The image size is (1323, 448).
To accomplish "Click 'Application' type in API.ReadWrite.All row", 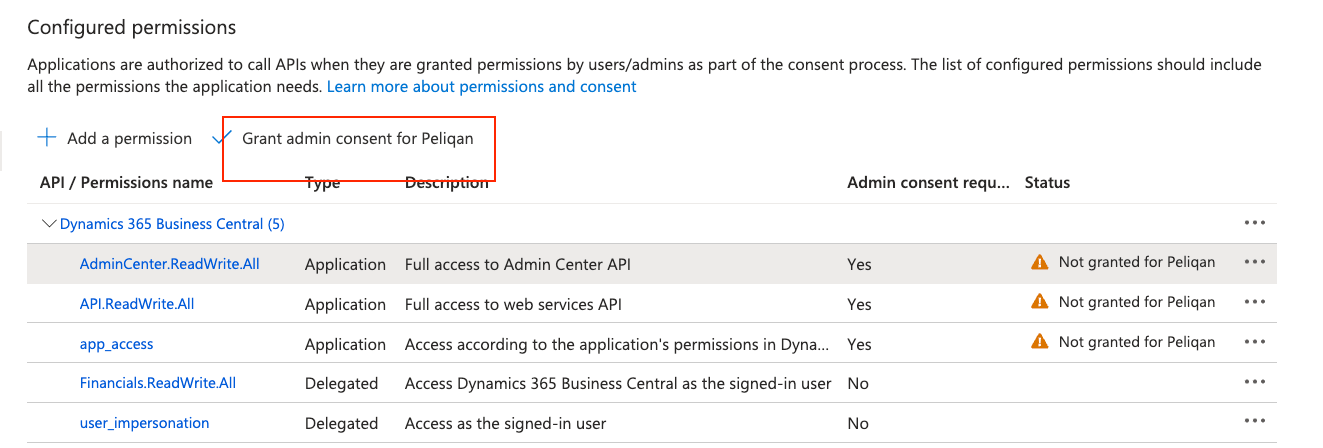I will pyautogui.click(x=345, y=304).
